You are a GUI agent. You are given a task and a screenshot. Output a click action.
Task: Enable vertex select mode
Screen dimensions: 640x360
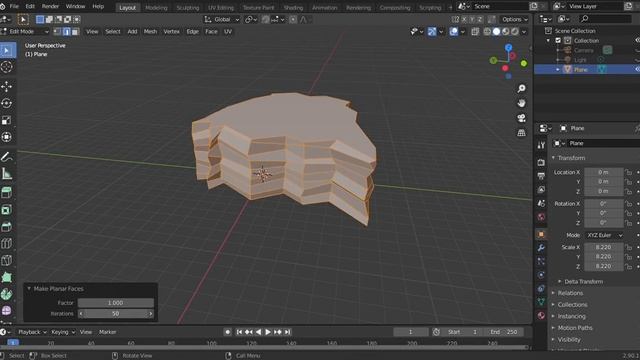pyautogui.click(x=57, y=31)
